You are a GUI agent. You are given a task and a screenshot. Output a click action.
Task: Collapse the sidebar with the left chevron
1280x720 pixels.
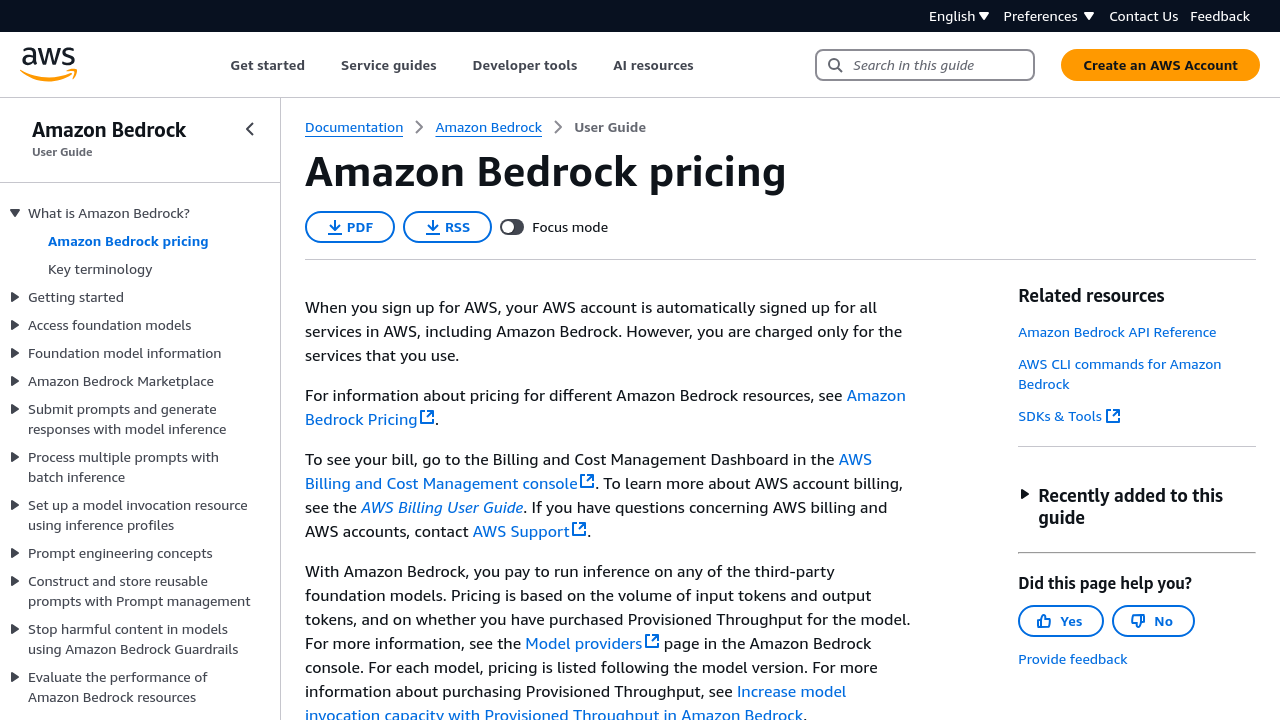(250, 129)
